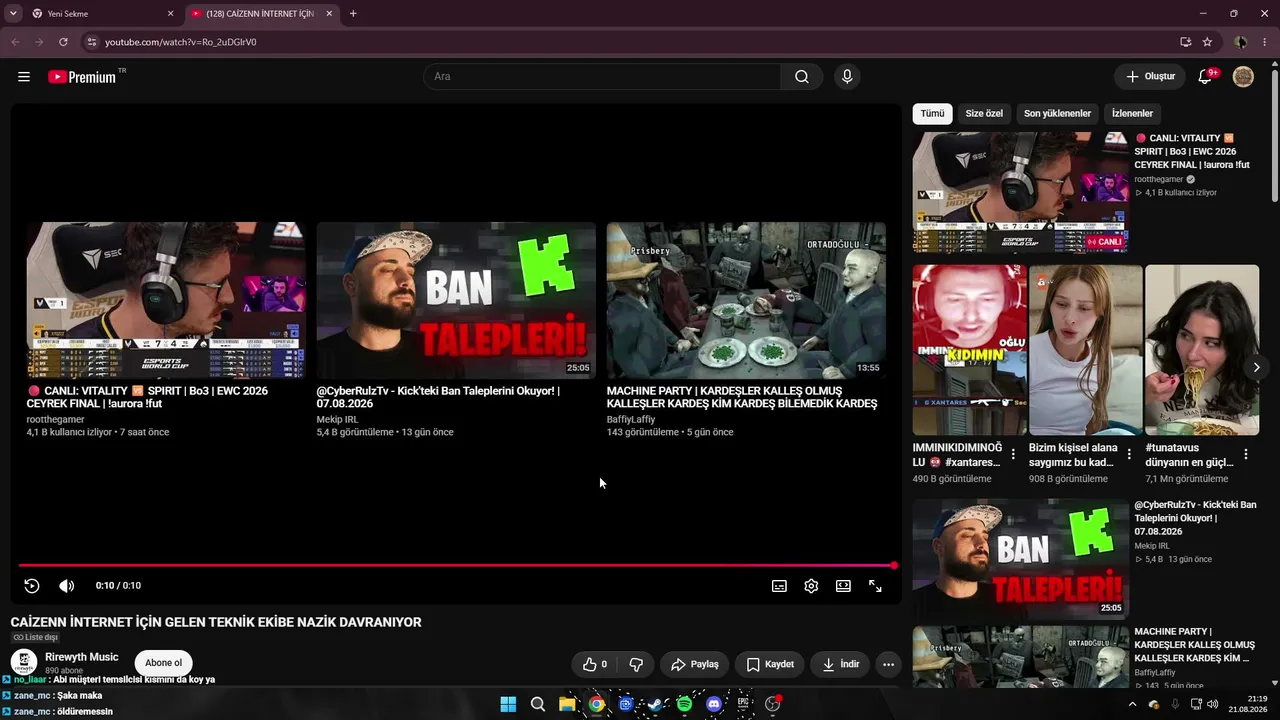Click the browser address bar URL

[x=181, y=42]
